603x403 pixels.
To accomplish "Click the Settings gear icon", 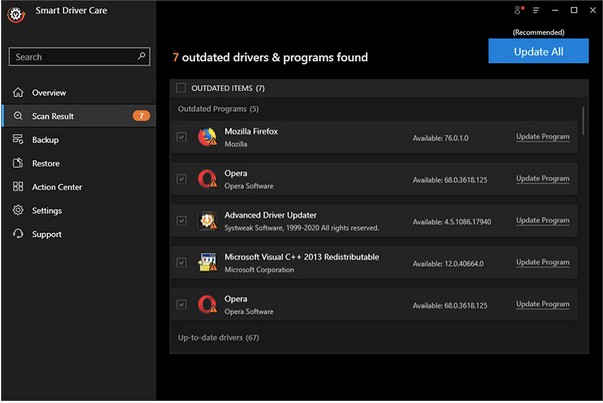I will pos(18,210).
